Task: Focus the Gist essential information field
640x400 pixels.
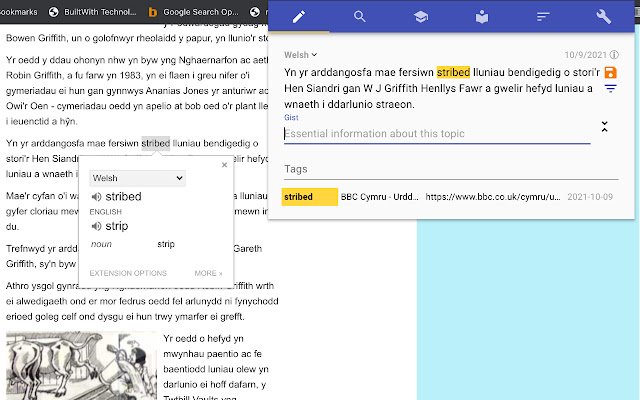Action: tap(437, 134)
